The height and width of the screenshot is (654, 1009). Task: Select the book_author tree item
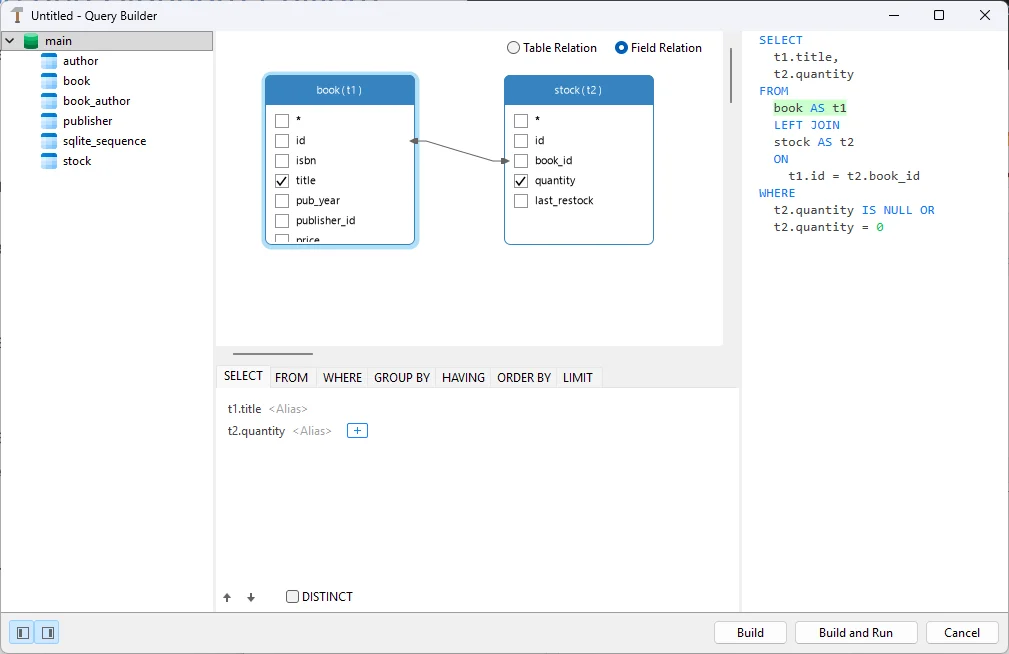tap(97, 101)
